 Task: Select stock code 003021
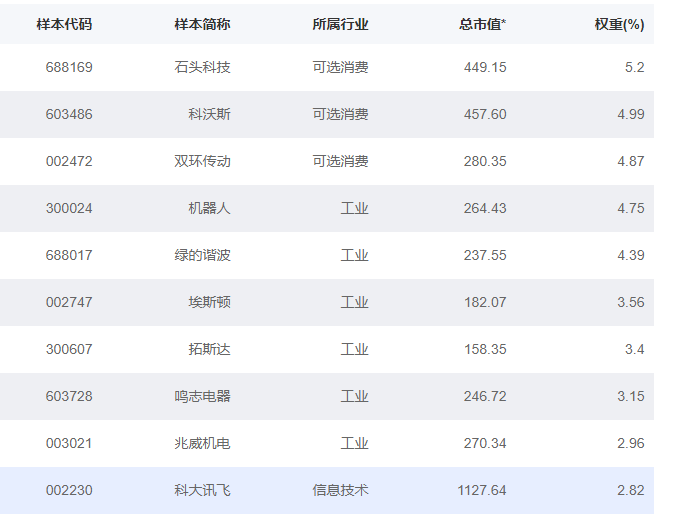tap(69, 443)
